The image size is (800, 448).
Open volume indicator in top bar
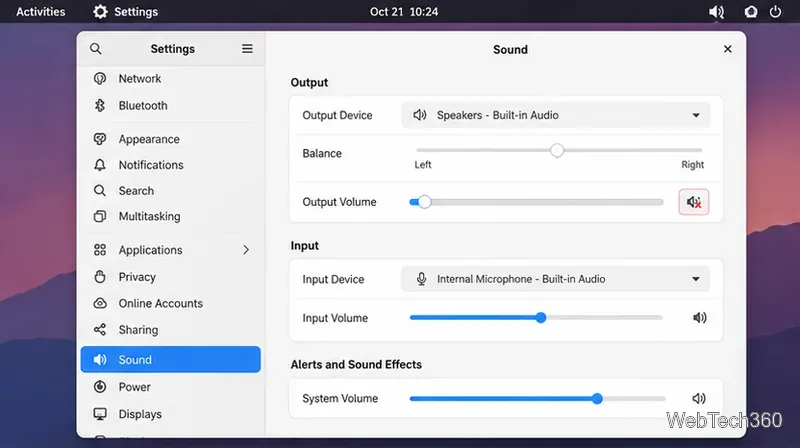click(x=716, y=11)
